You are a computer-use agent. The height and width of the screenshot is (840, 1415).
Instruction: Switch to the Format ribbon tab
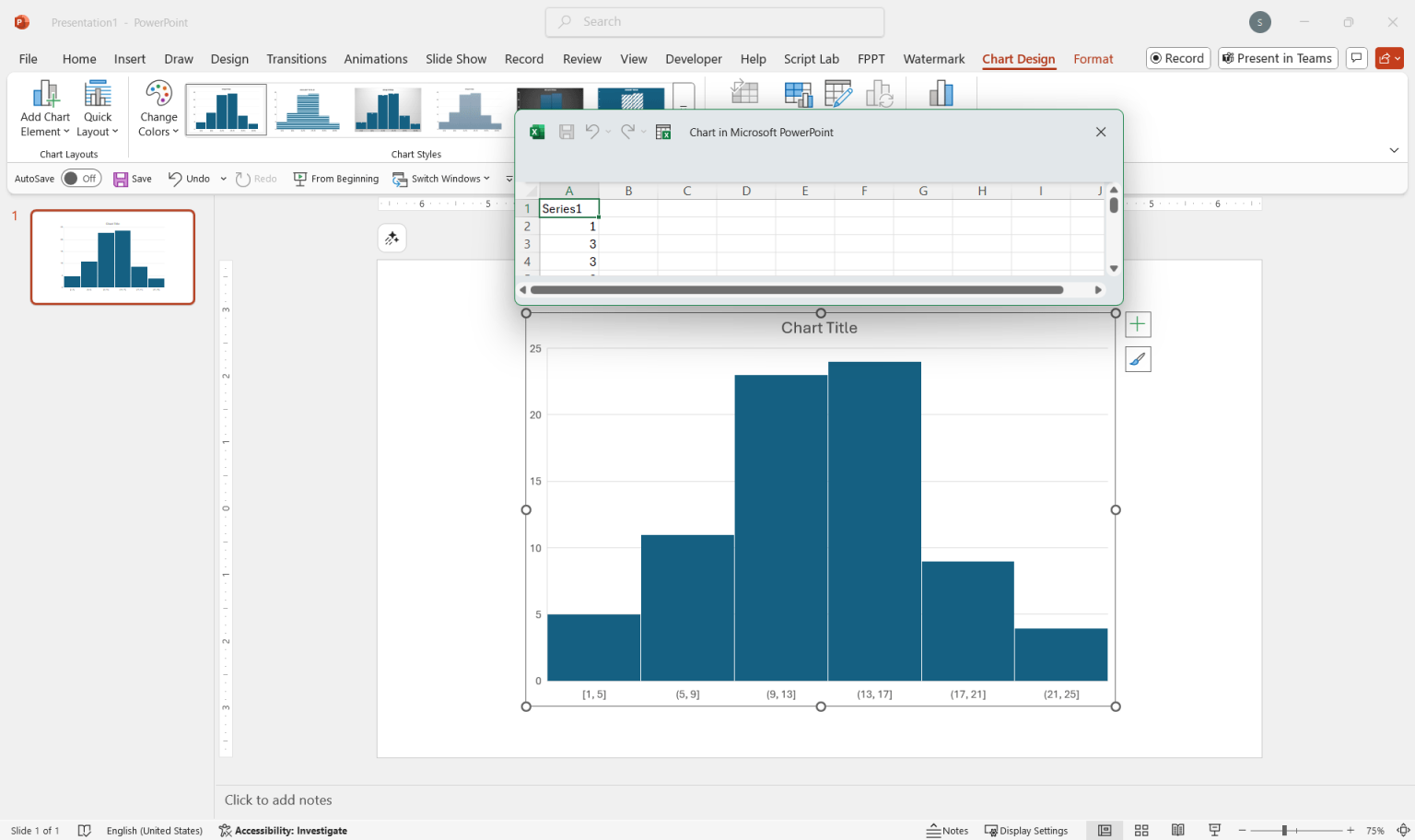pyautogui.click(x=1093, y=58)
